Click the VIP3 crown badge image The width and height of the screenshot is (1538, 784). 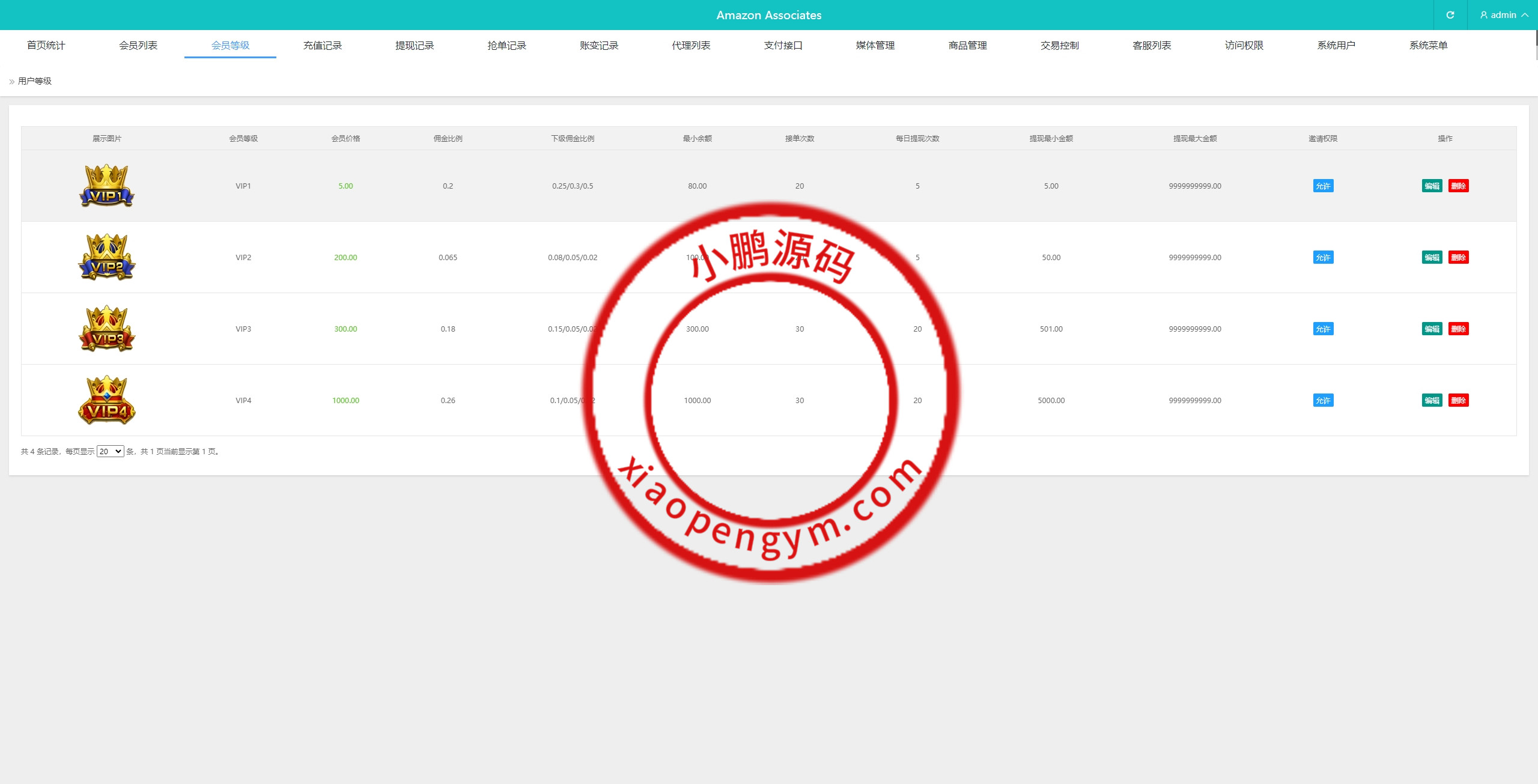[107, 329]
